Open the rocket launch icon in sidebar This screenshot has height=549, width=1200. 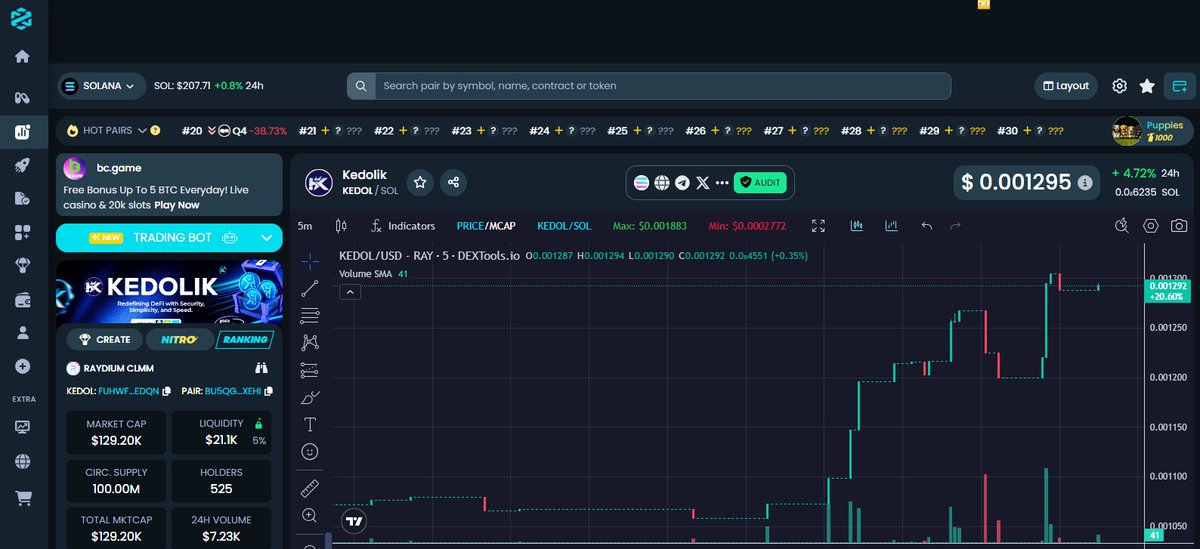22,165
